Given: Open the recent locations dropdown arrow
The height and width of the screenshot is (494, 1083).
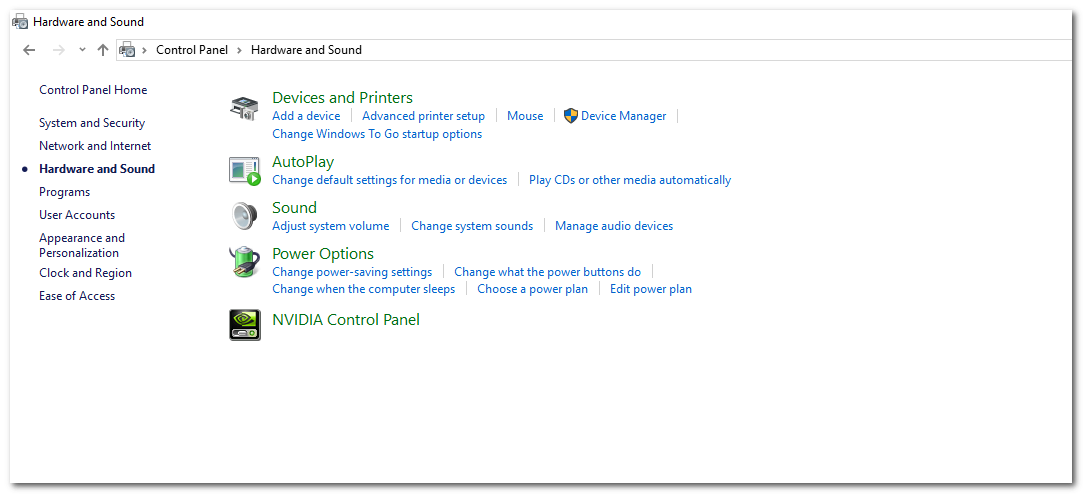Looking at the screenshot, I should [82, 50].
